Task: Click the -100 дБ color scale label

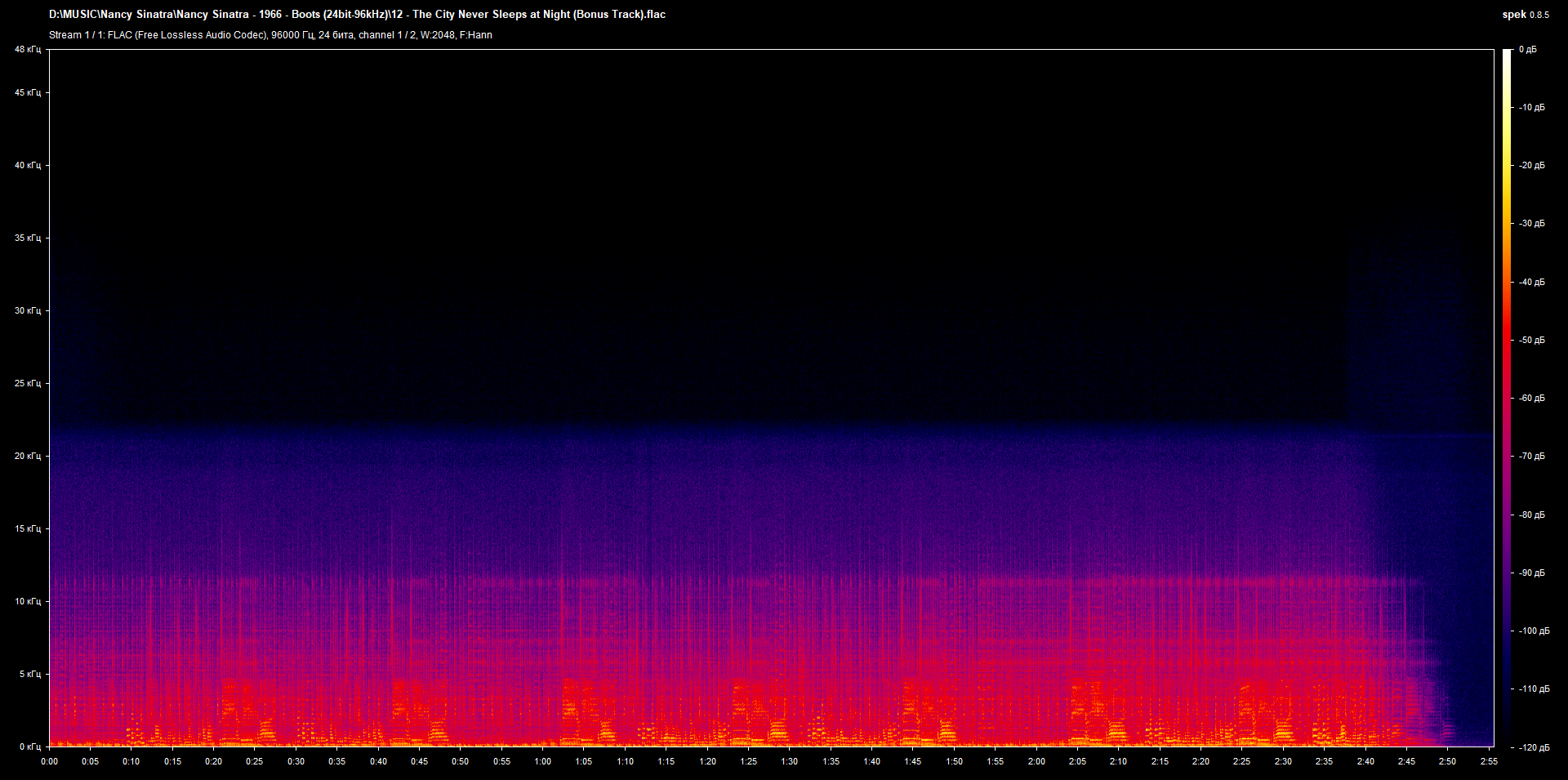Action: pos(1533,631)
